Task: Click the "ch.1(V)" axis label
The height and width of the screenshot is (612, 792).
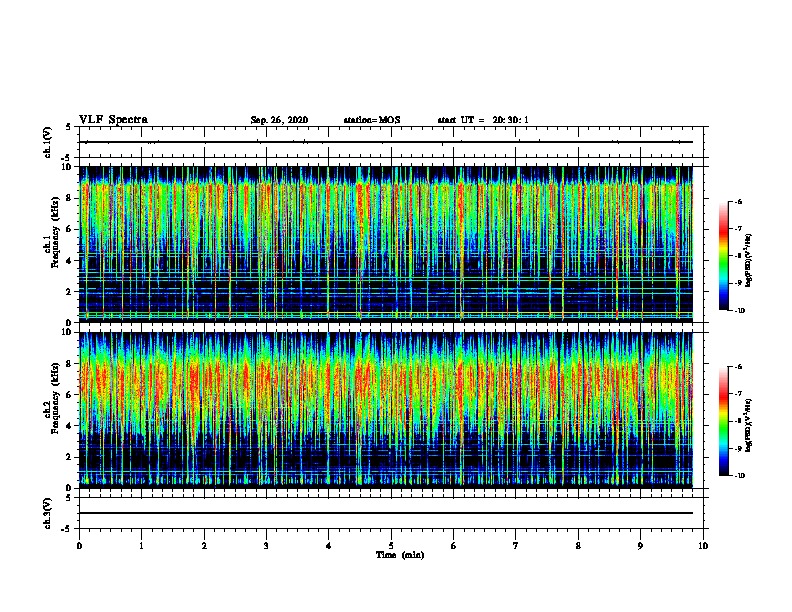Action: point(48,142)
